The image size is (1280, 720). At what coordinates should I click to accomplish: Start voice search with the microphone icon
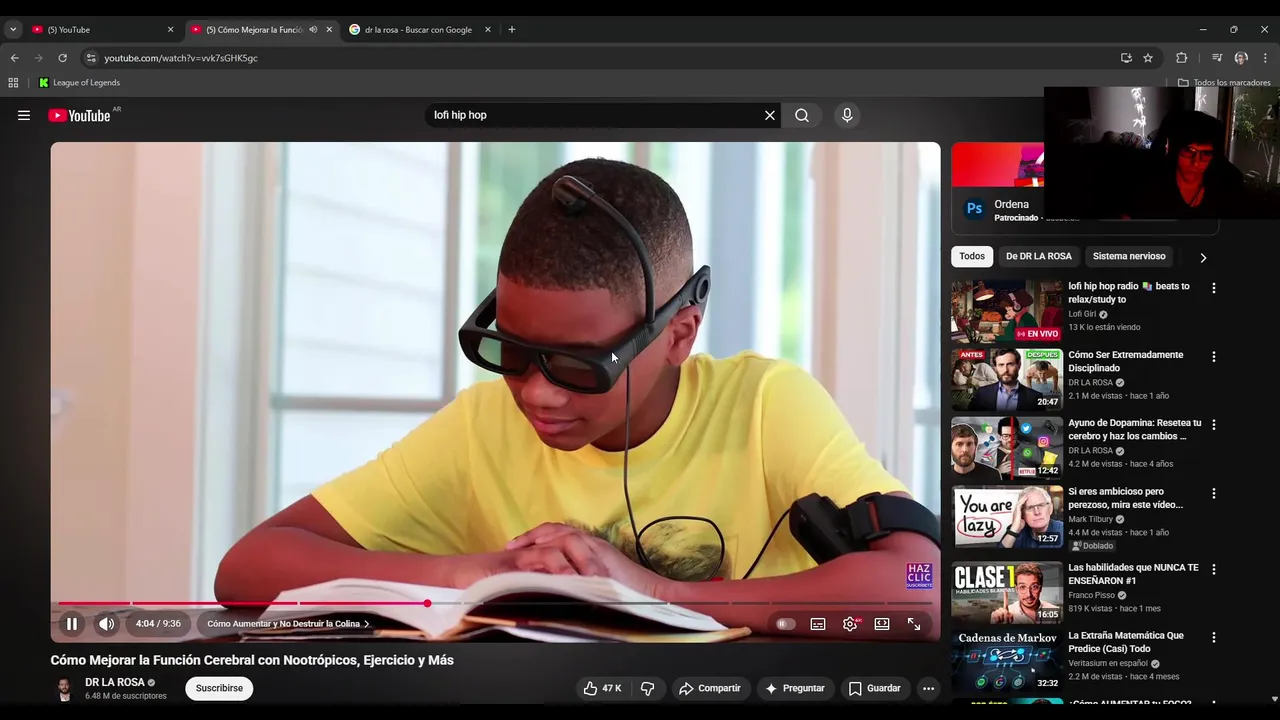tap(847, 115)
